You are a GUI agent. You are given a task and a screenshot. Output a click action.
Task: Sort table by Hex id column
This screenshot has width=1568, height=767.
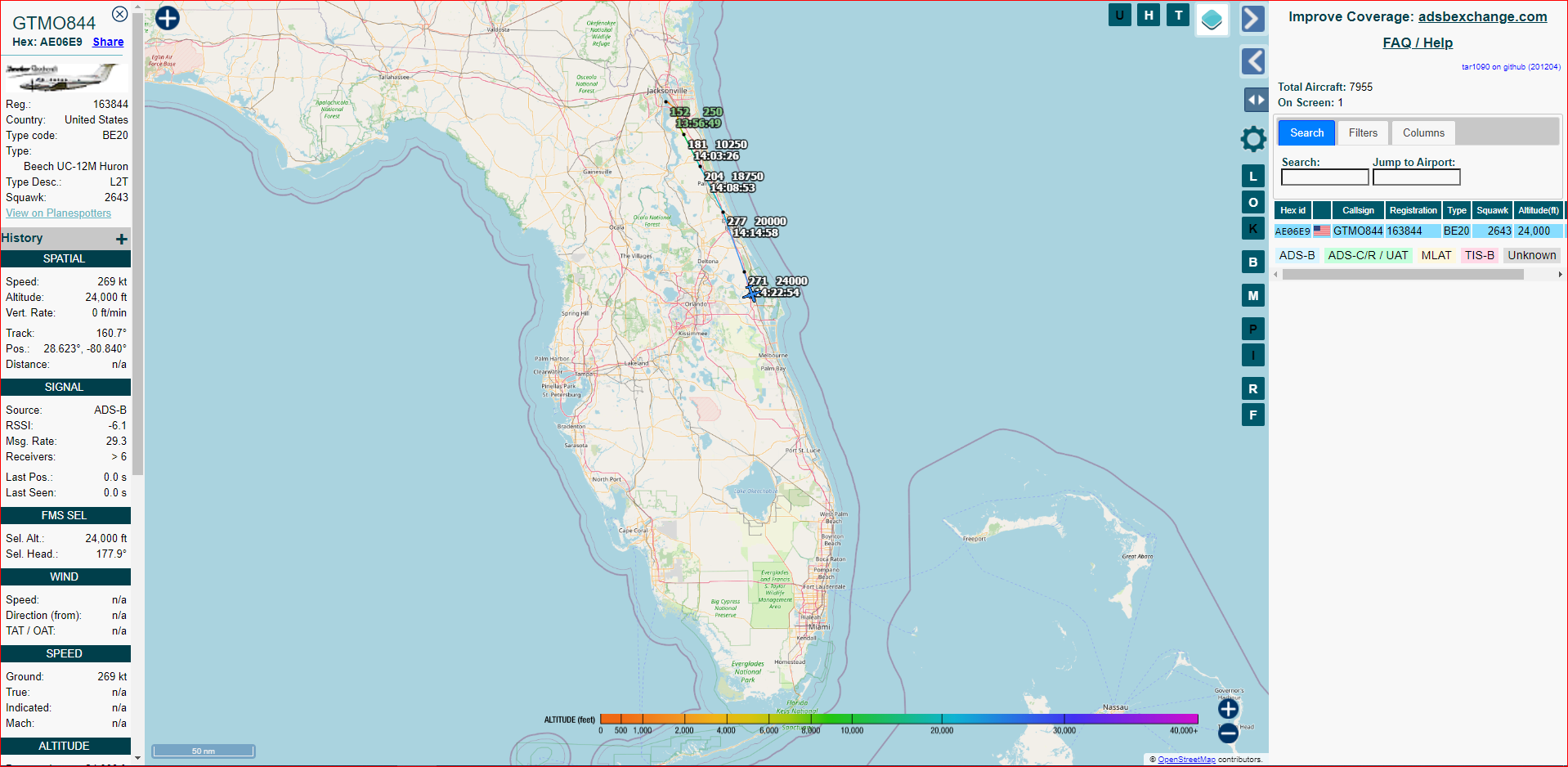[x=1292, y=210]
